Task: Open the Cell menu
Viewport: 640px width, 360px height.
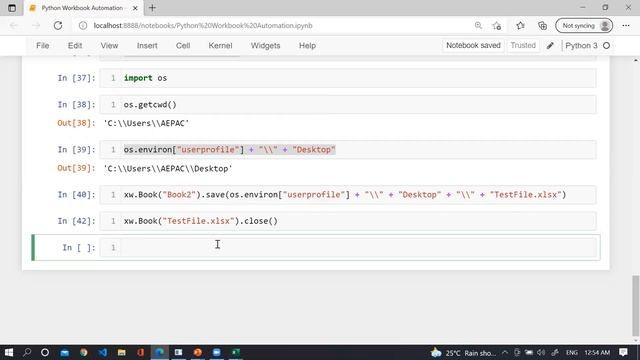Action: click(183, 46)
